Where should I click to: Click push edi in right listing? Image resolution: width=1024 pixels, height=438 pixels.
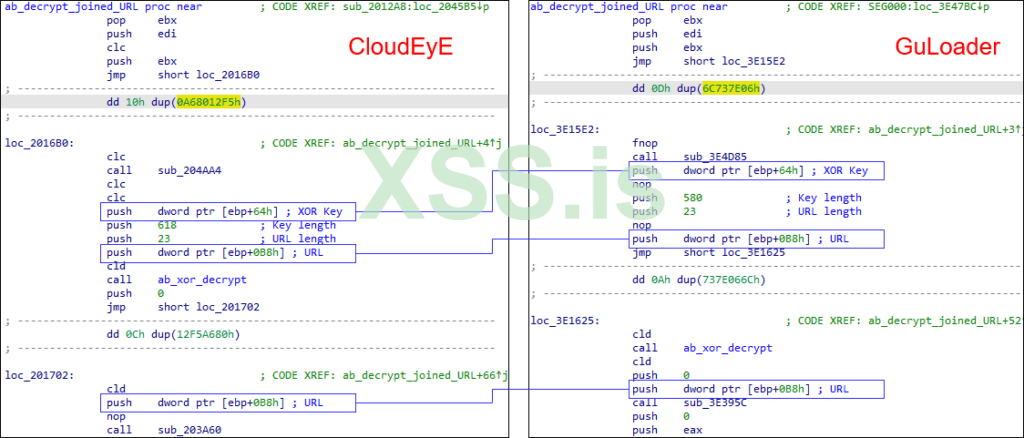[667, 34]
